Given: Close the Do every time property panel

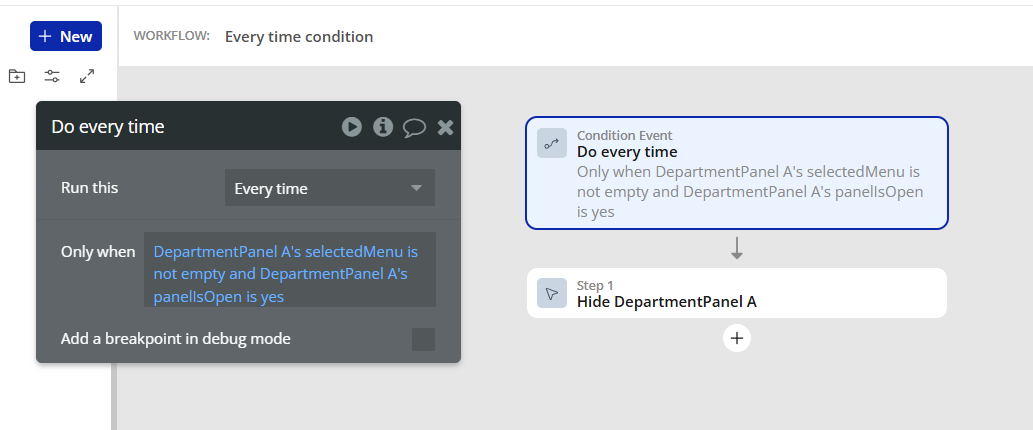Looking at the screenshot, I should 446,128.
